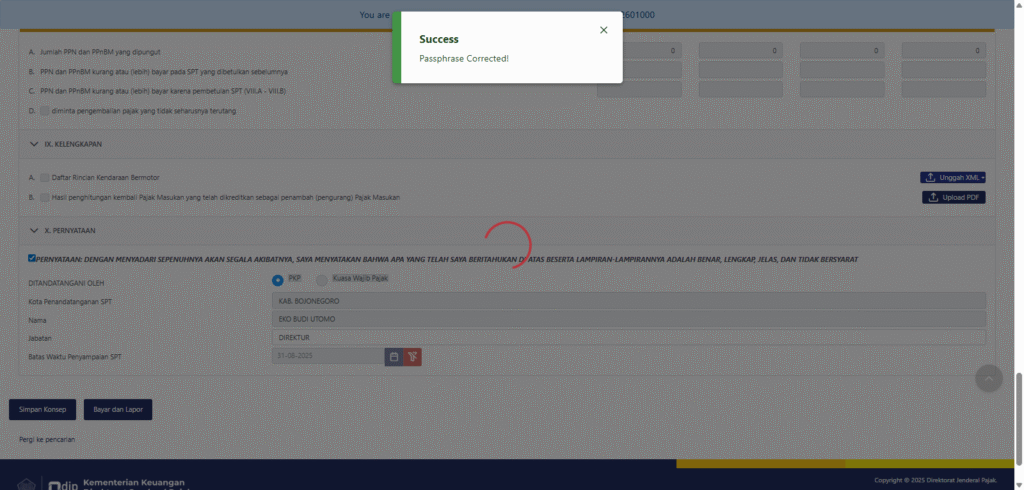Tick the Hasil penghitungan kembali Pajak Masukan checkbox
This screenshot has height=490, width=1024.
pos(45,198)
